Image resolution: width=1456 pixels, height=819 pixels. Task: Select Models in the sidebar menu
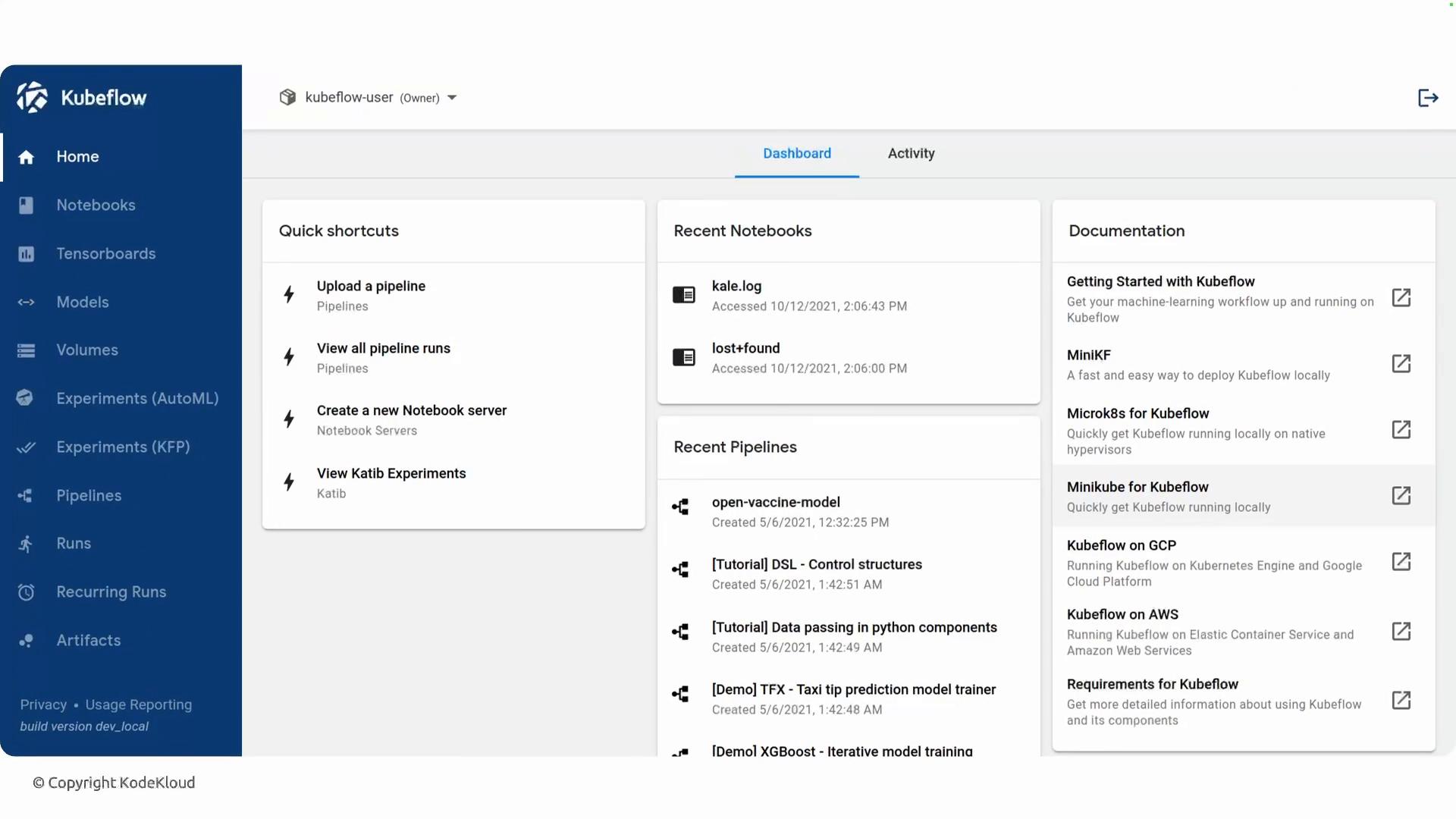121,302
